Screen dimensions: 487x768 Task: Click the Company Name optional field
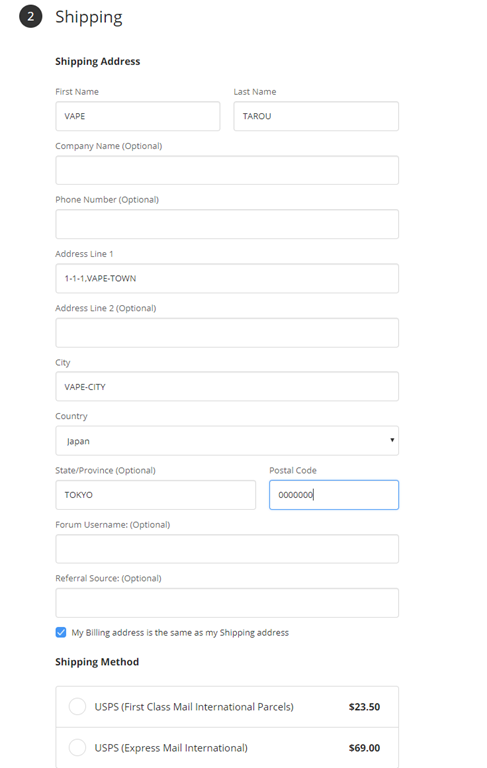coord(227,170)
